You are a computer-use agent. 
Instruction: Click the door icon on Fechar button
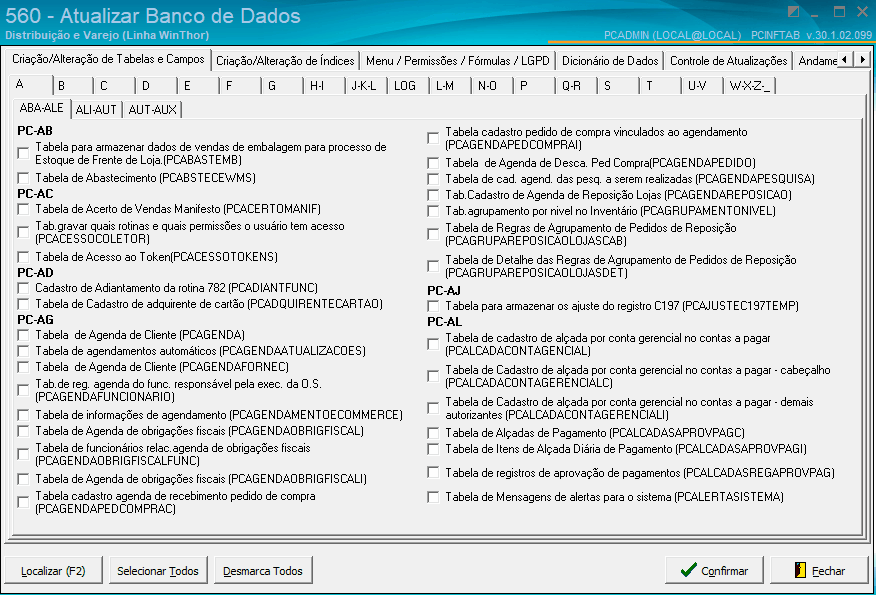tap(800, 570)
